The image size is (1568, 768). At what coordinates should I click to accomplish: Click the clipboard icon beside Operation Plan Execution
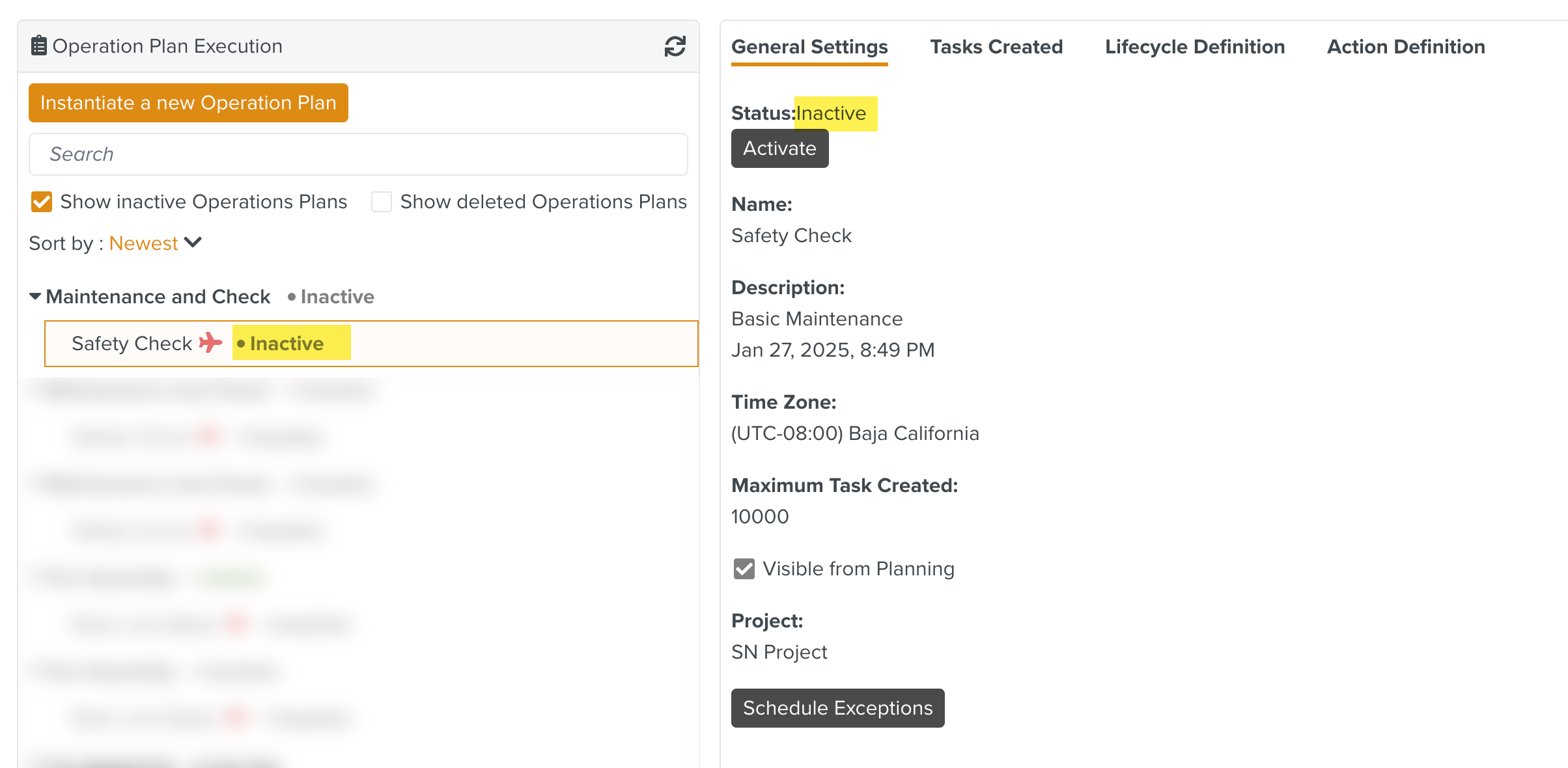39,46
